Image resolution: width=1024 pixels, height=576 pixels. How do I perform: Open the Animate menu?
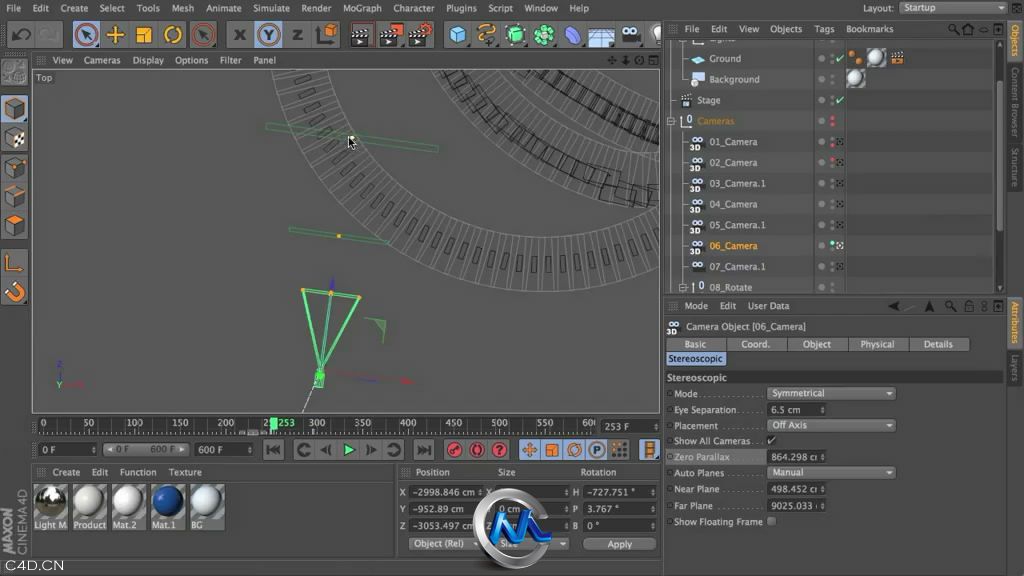click(223, 8)
